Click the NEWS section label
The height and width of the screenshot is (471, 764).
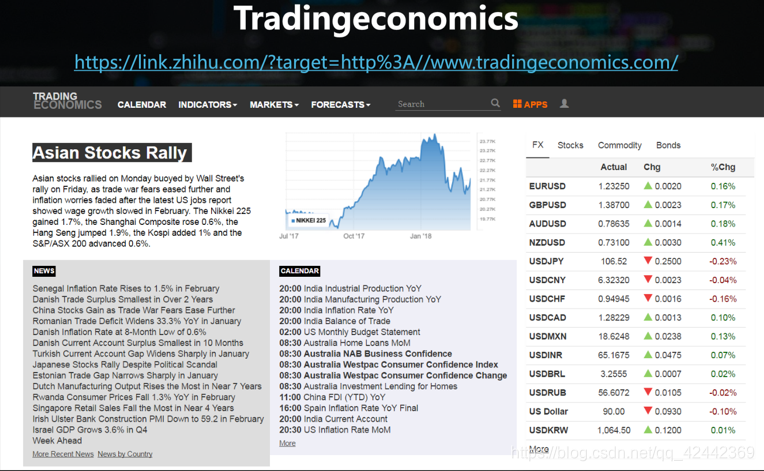[44, 271]
